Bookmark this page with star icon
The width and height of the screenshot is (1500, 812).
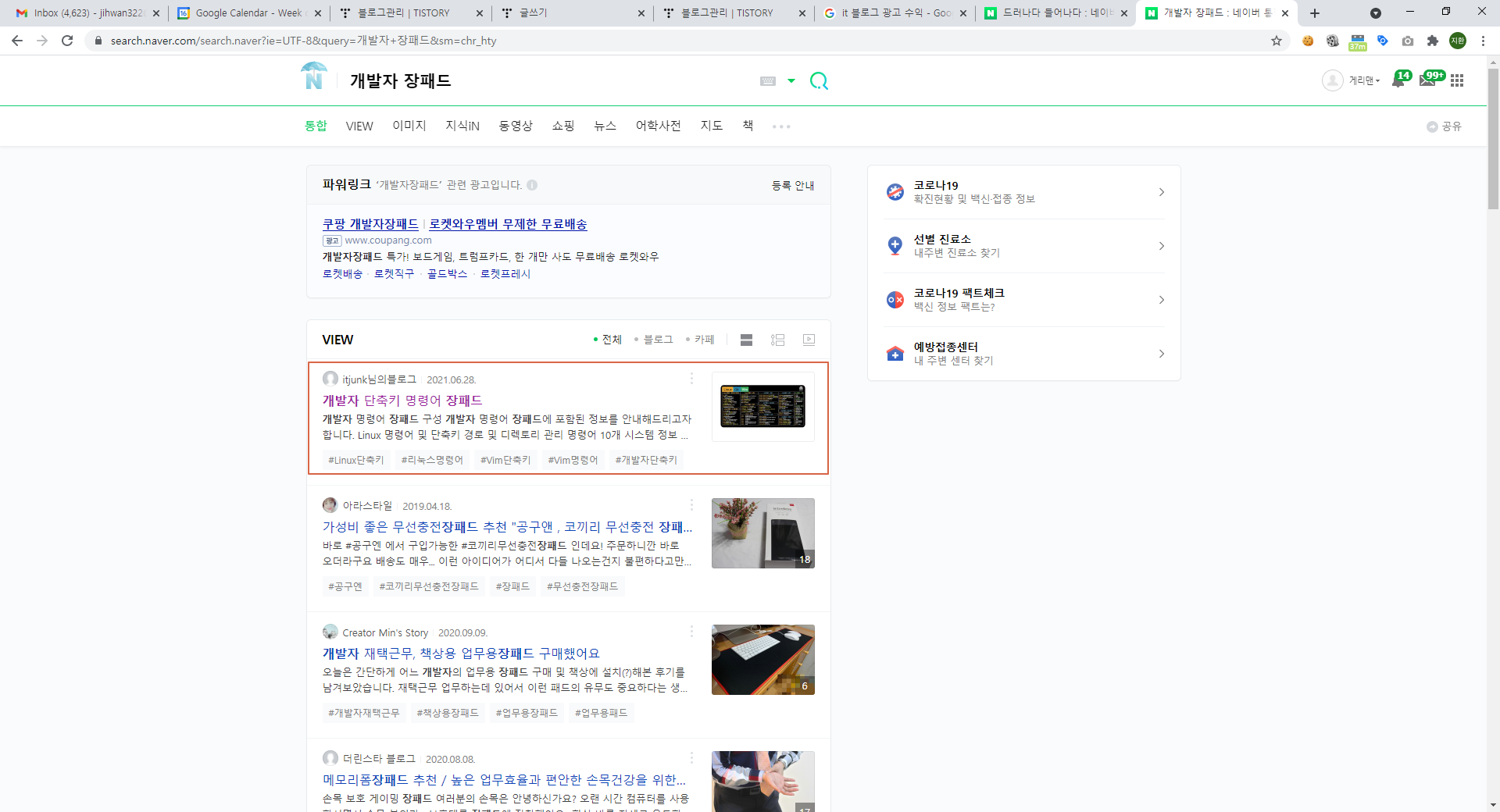(x=1277, y=41)
